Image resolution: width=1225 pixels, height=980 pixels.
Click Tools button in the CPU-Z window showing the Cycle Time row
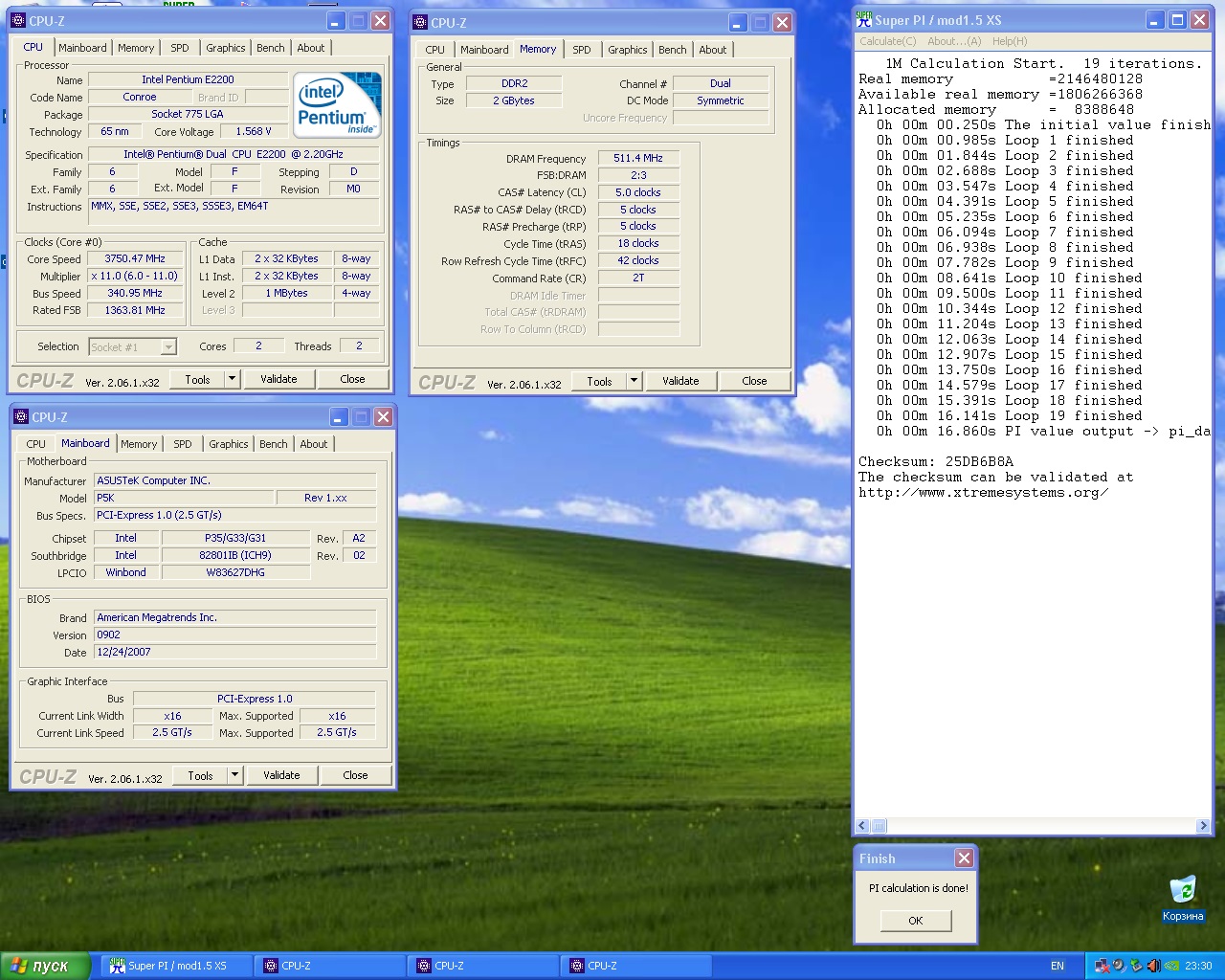pos(599,381)
